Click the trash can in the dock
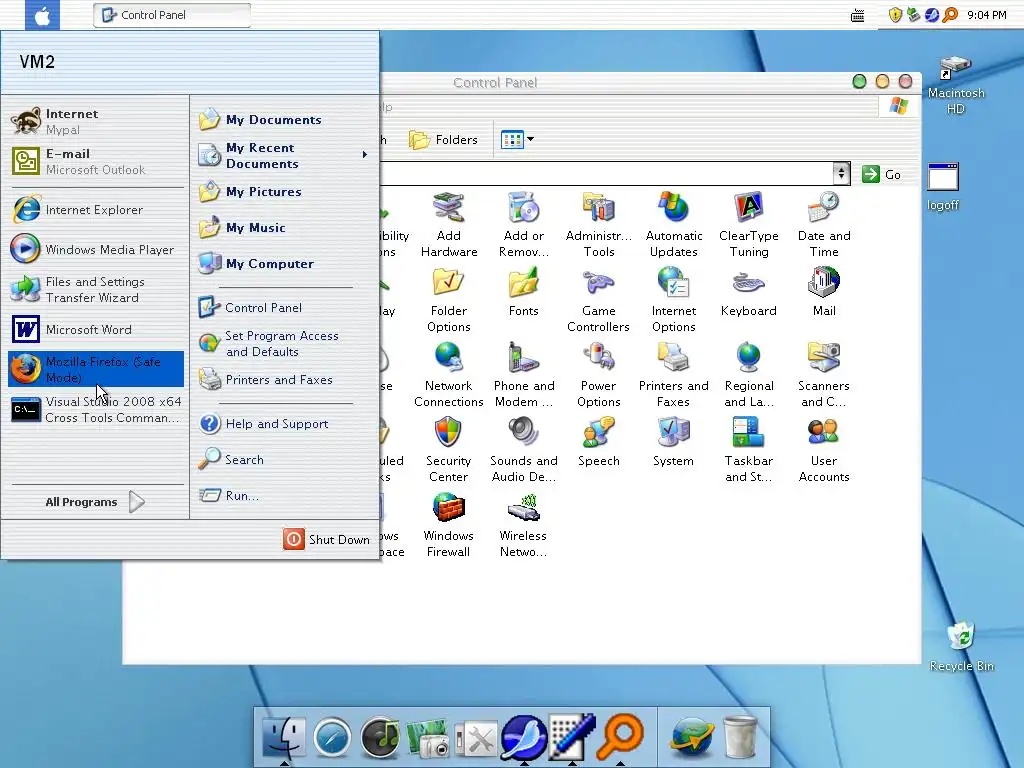 tap(741, 738)
